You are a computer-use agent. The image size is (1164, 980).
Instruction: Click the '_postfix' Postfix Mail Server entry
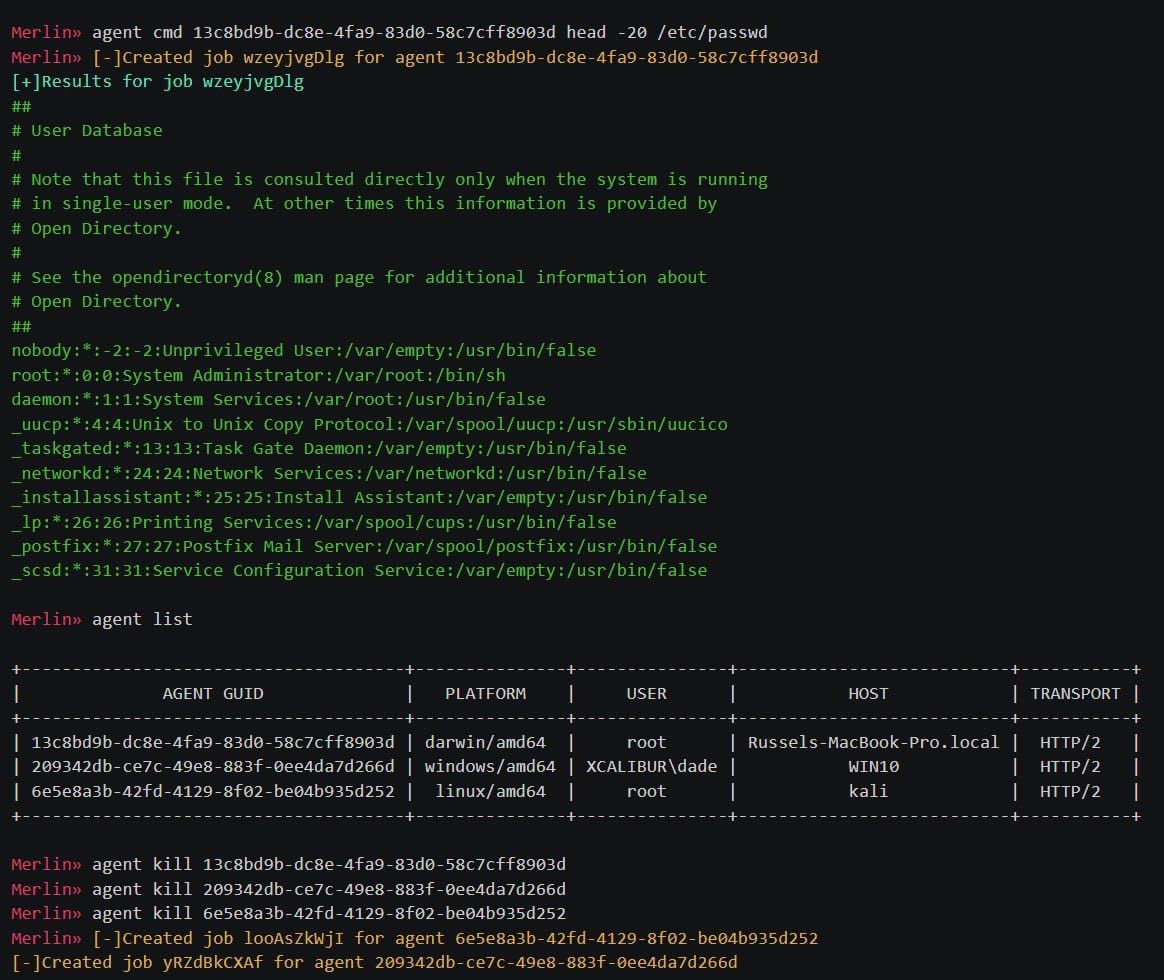(364, 546)
